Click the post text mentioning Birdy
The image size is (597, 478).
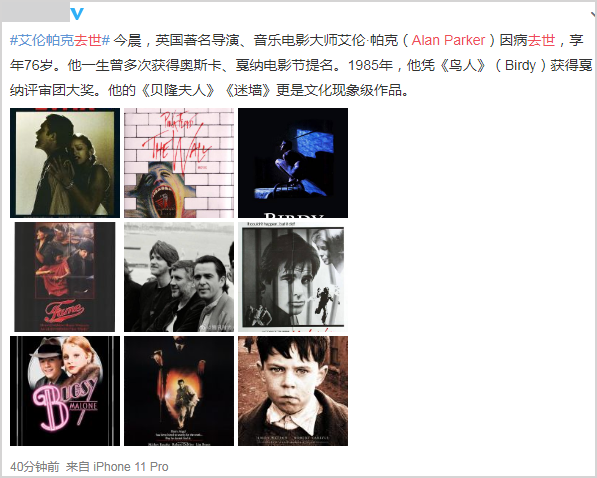pos(520,66)
